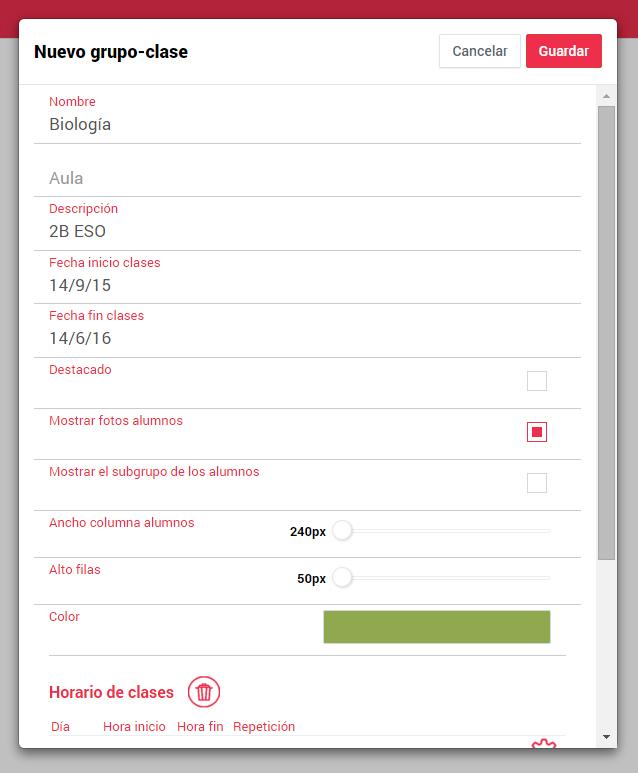Viewport: 638px width, 773px height.
Task: Enable the Destacado checkbox
Action: click(x=536, y=381)
